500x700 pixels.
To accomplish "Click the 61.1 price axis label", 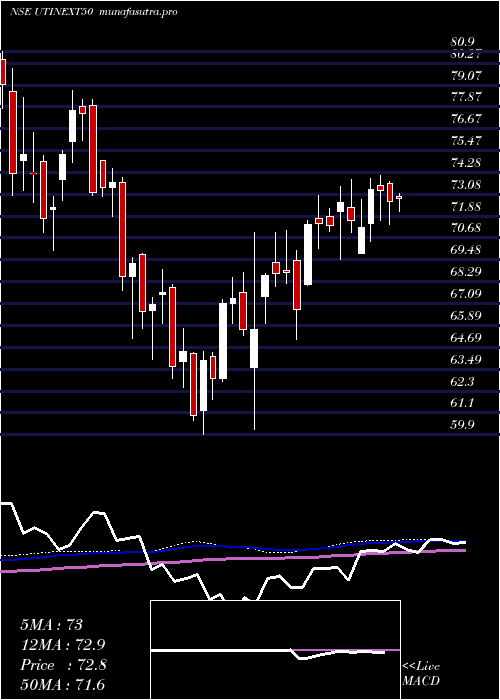I will click(463, 404).
